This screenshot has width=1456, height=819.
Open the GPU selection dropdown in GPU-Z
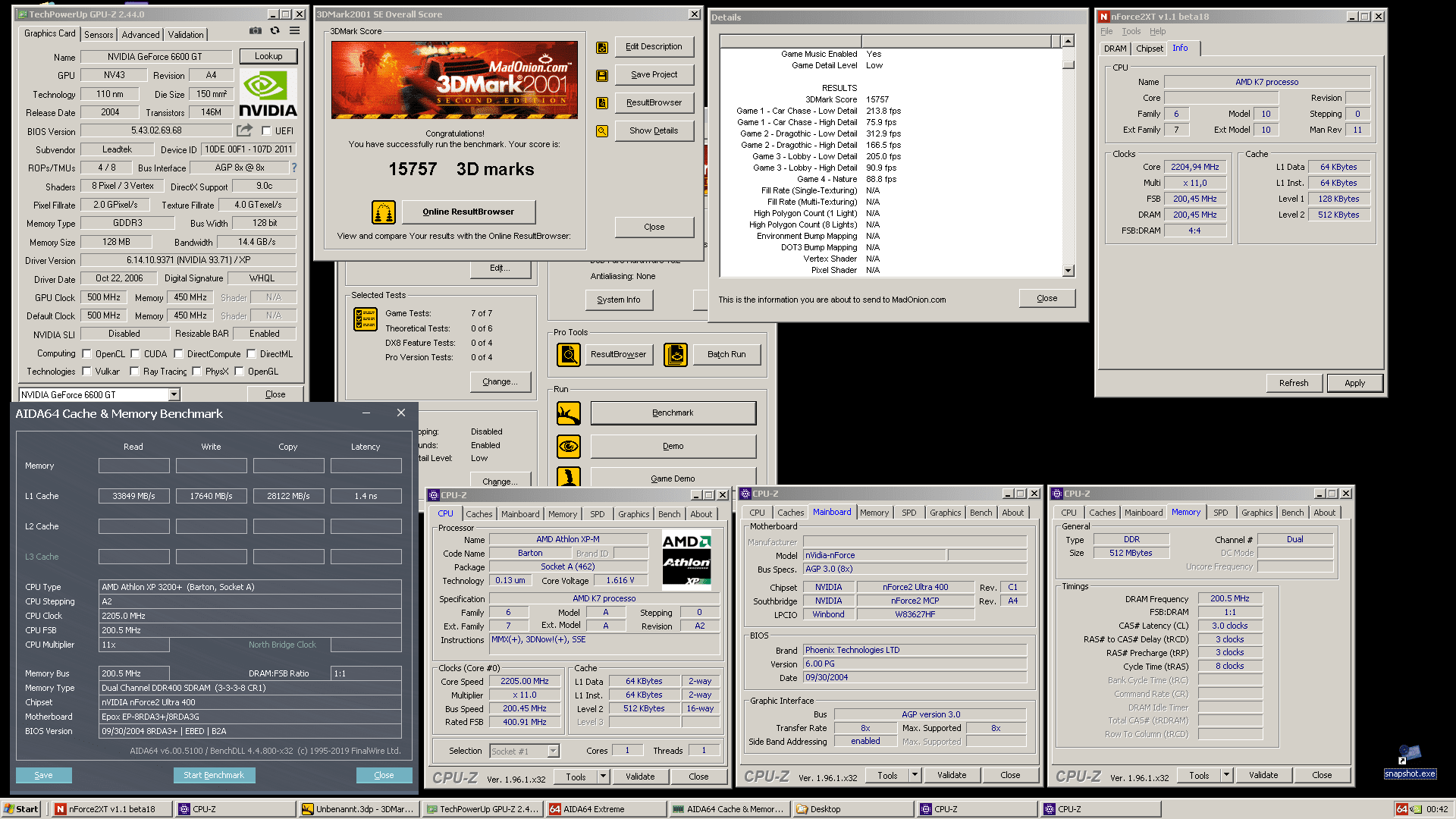174,395
